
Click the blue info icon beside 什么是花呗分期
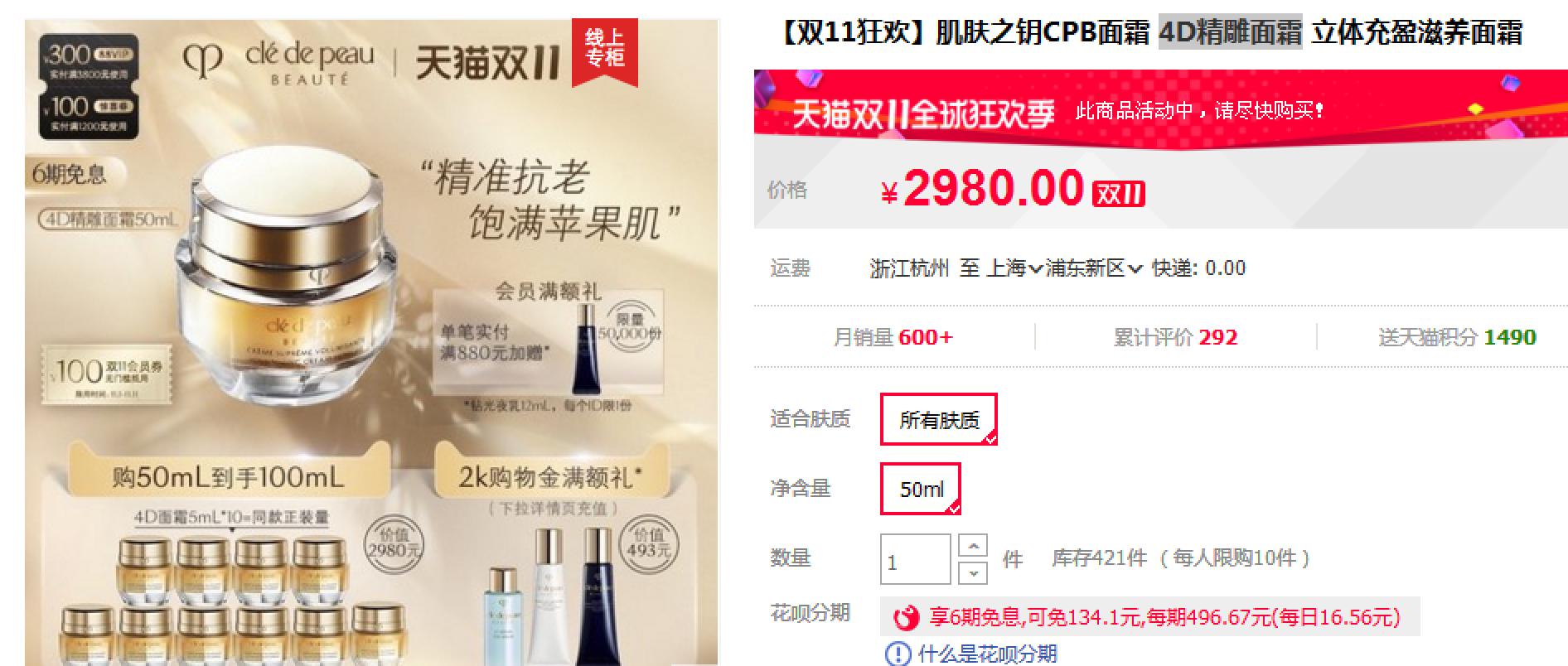[898, 654]
